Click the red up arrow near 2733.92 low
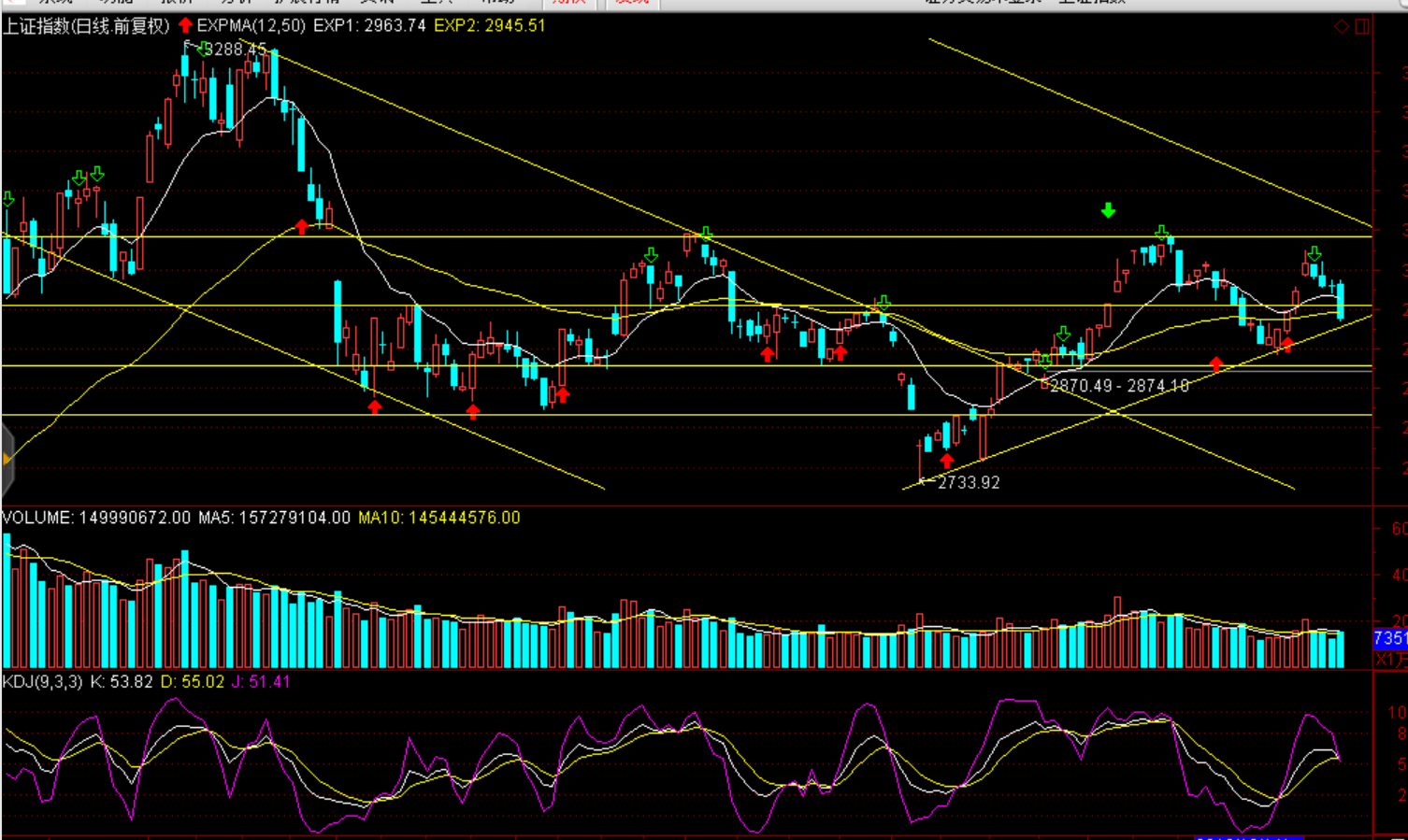The width and height of the screenshot is (1408, 840). coord(947,461)
